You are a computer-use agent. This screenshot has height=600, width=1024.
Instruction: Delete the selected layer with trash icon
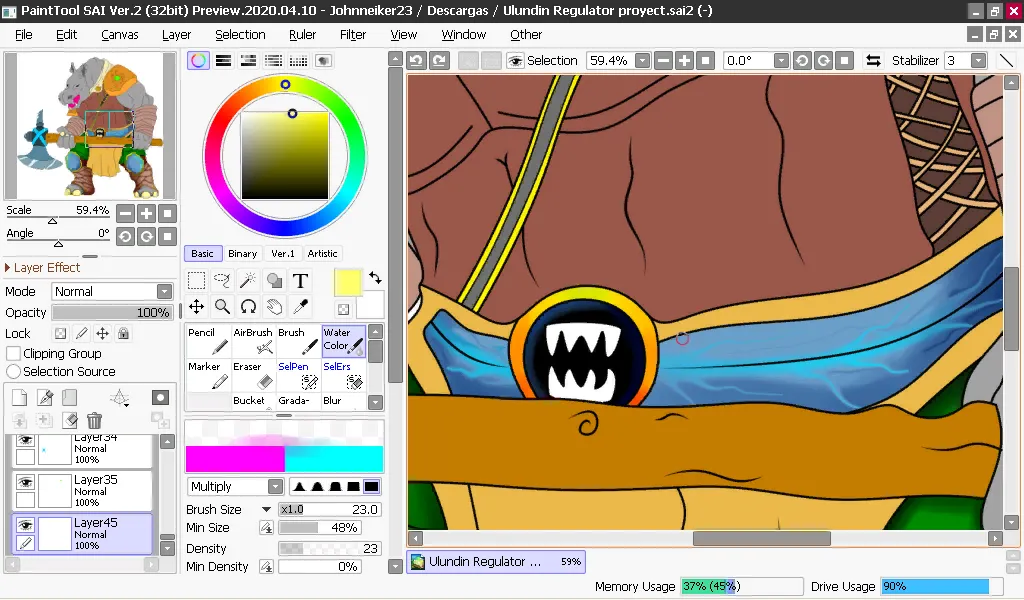94,420
